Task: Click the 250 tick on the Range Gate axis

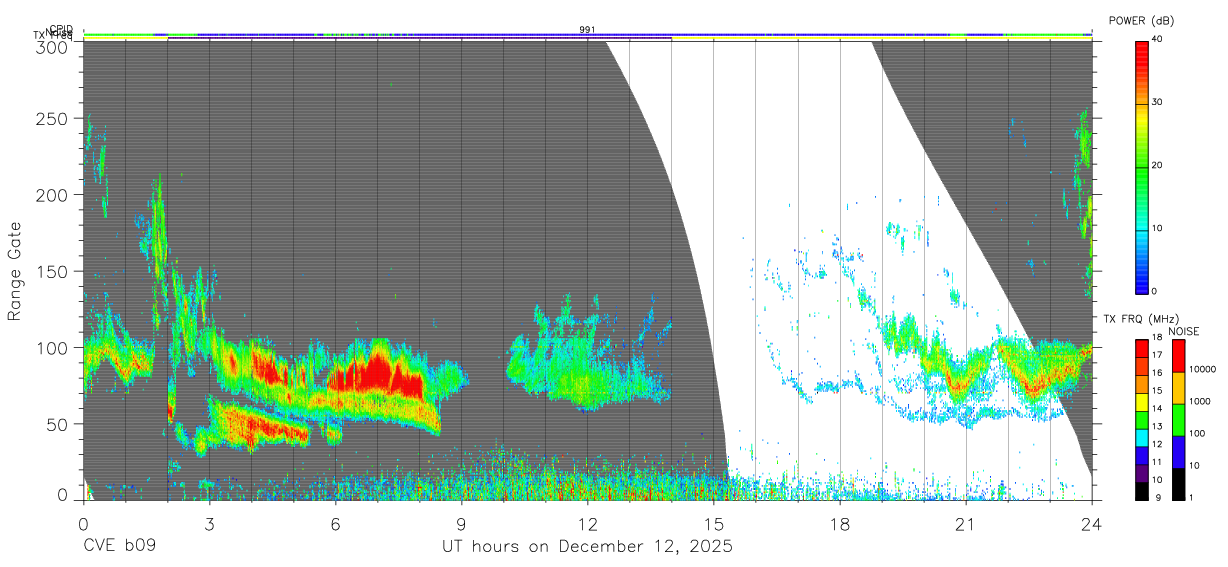Action: 52,119
